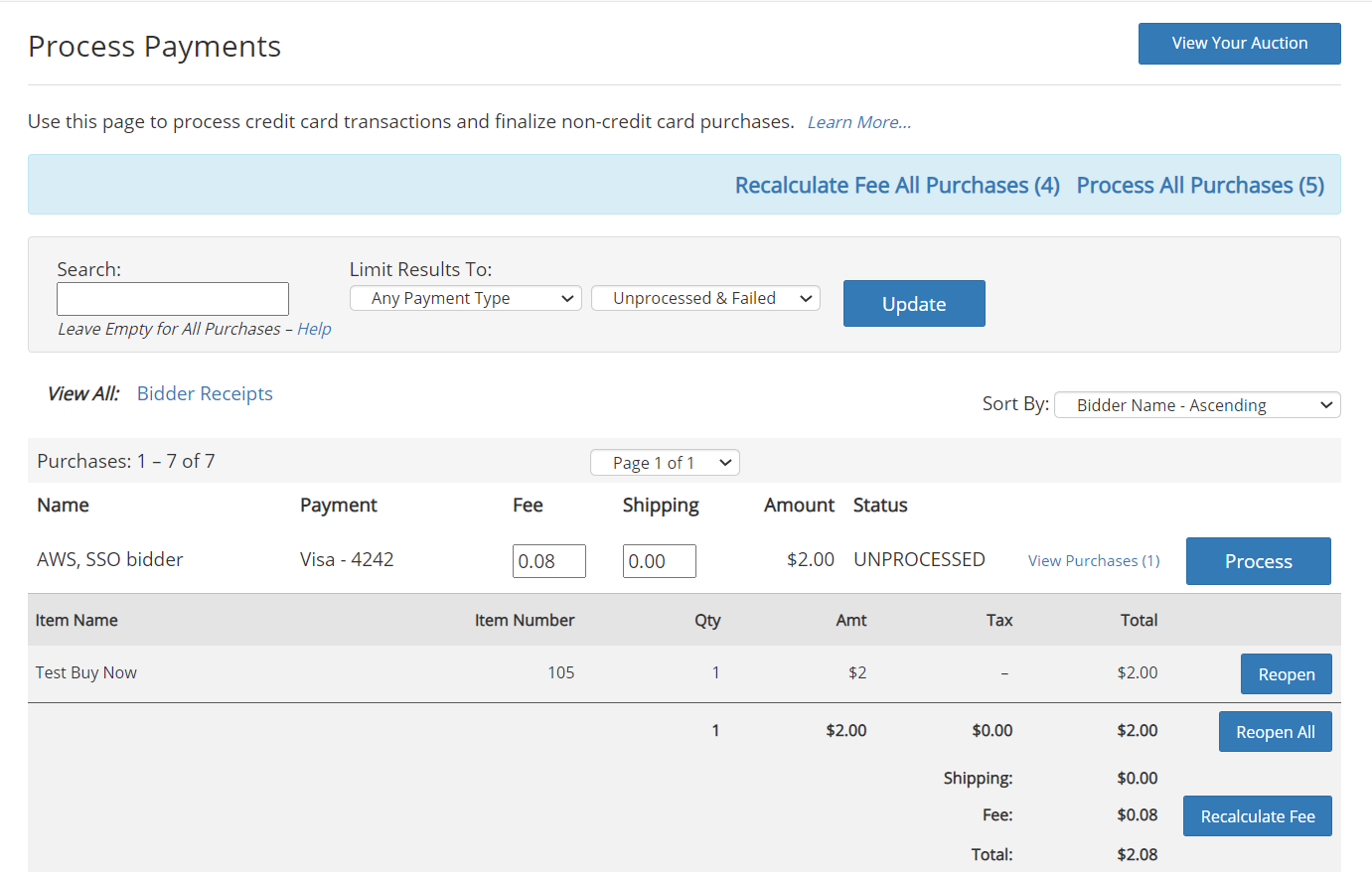Click the Recalculate Fee button

[1258, 816]
